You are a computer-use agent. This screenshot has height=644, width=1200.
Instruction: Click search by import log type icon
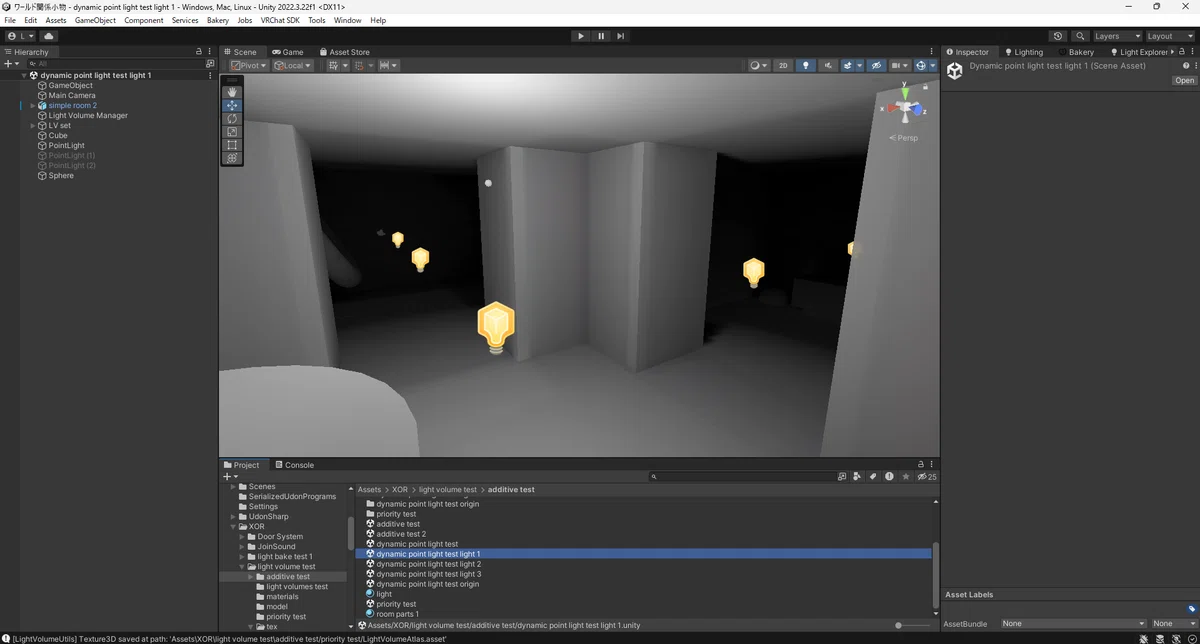pyautogui.click(x=889, y=477)
